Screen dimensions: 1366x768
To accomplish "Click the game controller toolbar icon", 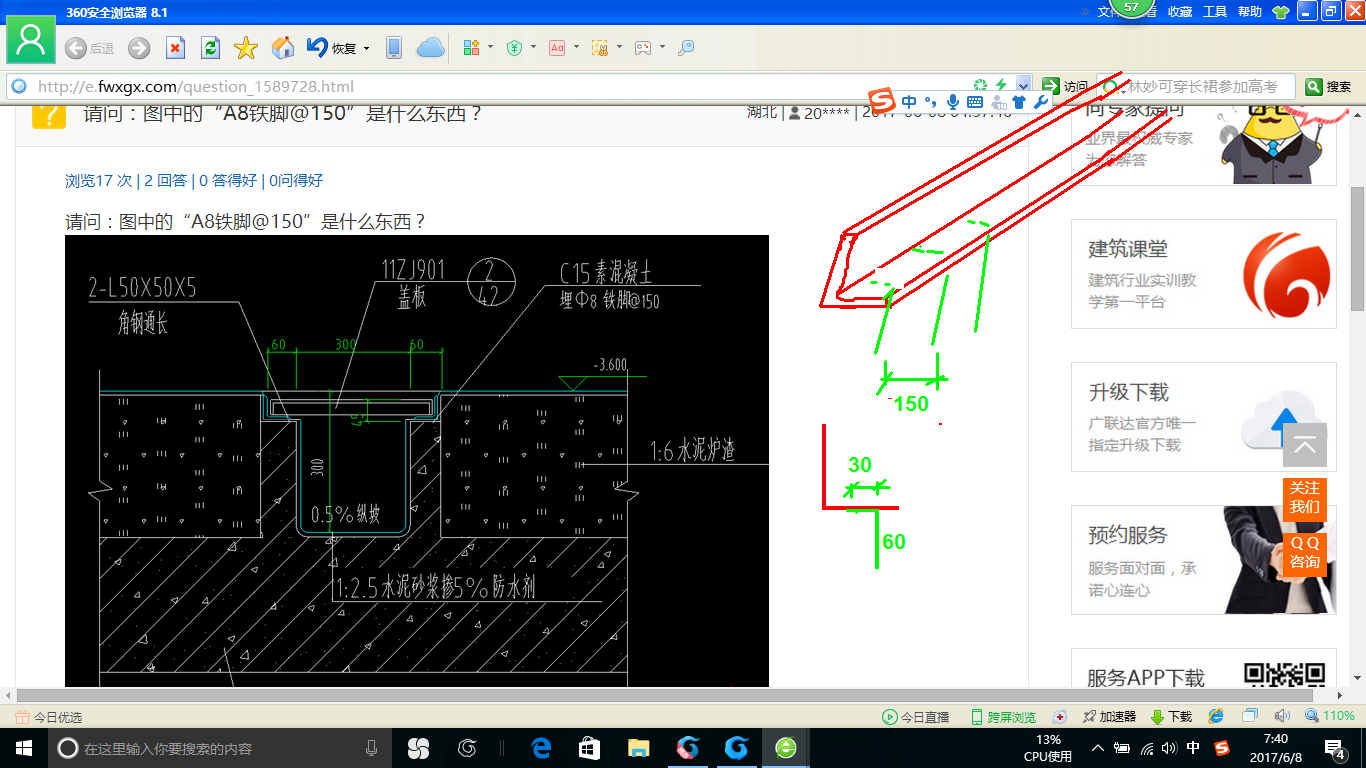I will point(643,48).
